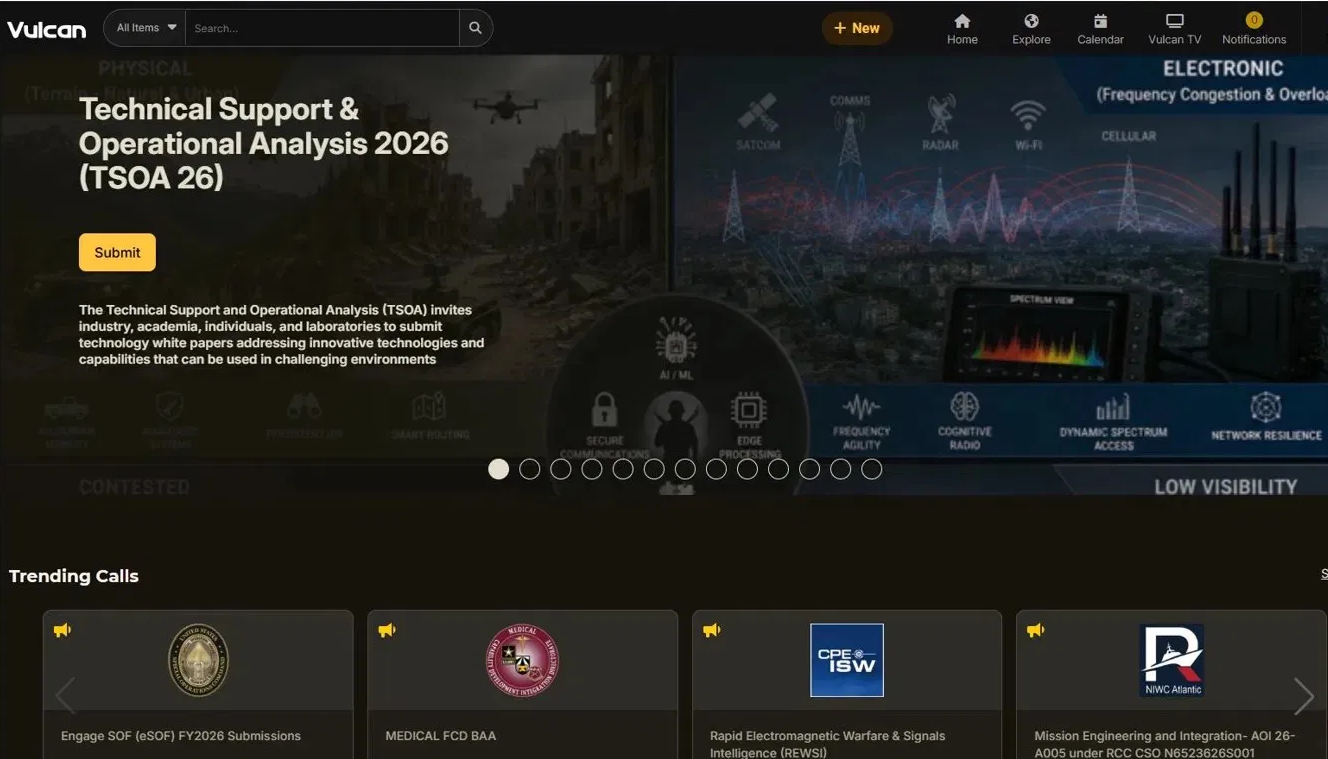1328x759 pixels.
Task: Select the sixth carousel dot
Action: (654, 469)
